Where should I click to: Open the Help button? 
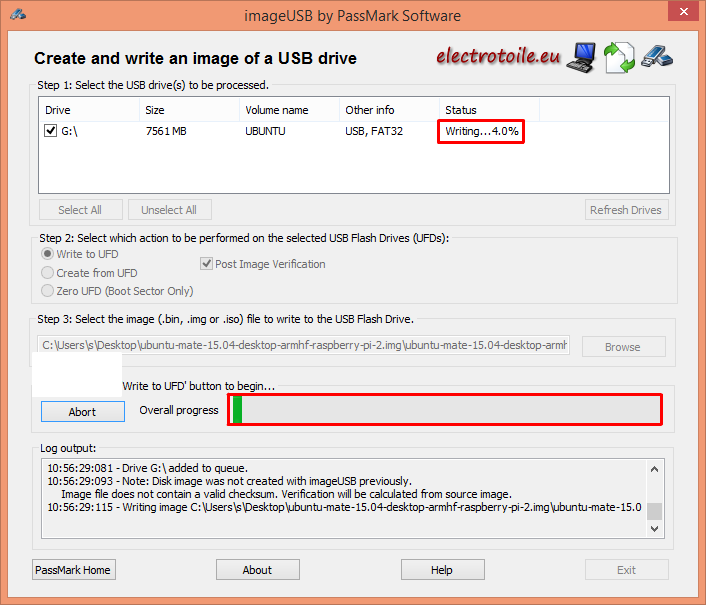[x=443, y=570]
